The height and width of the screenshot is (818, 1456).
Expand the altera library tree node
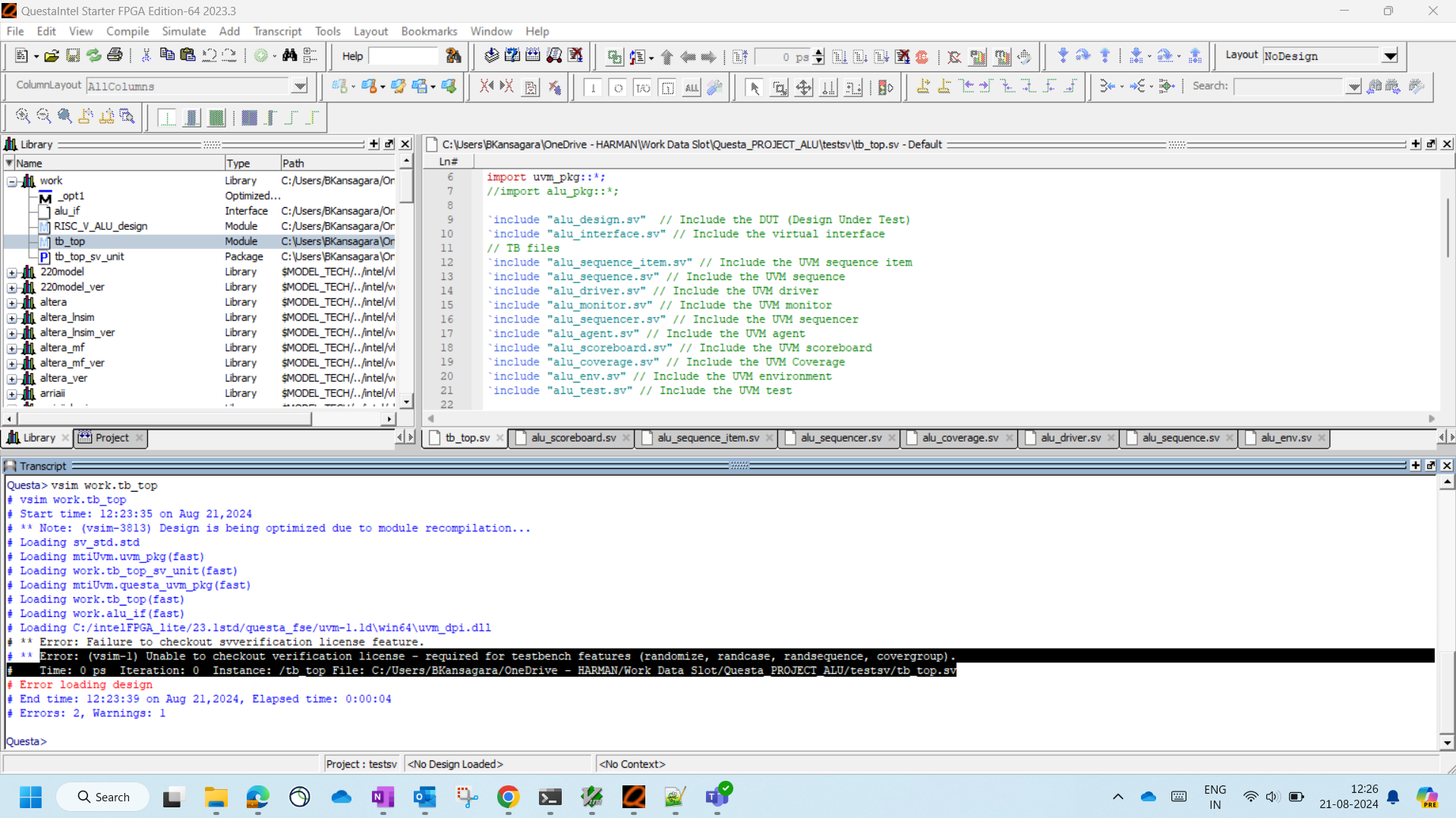(12, 302)
